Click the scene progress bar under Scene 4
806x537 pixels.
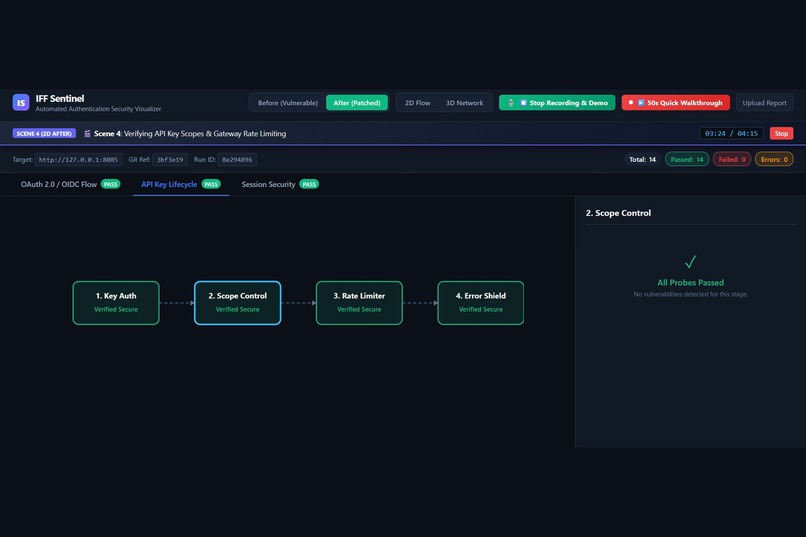click(403, 145)
